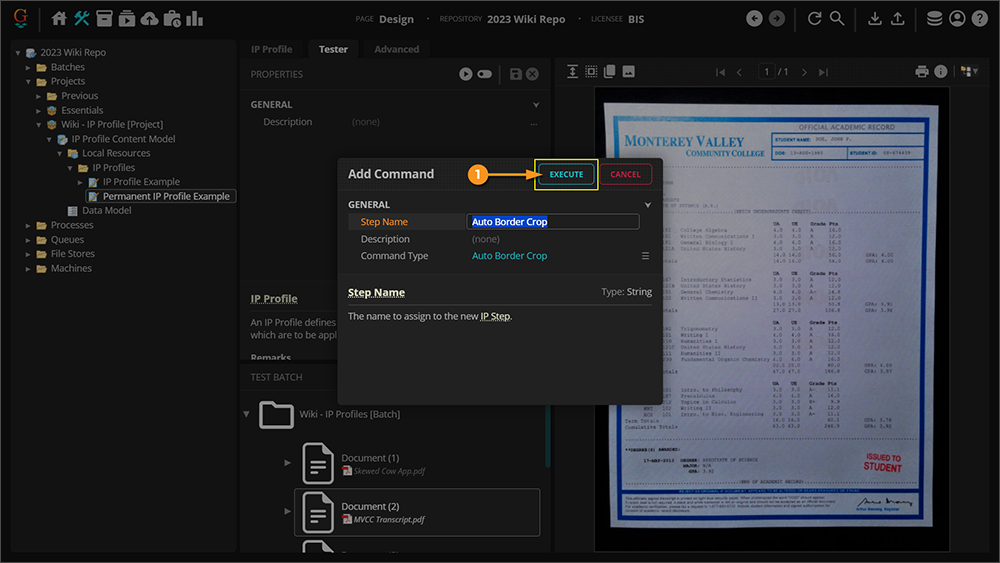The width and height of the screenshot is (1000, 563).
Task: Open the cloud upload icon in top toolbar
Action: click(x=149, y=18)
